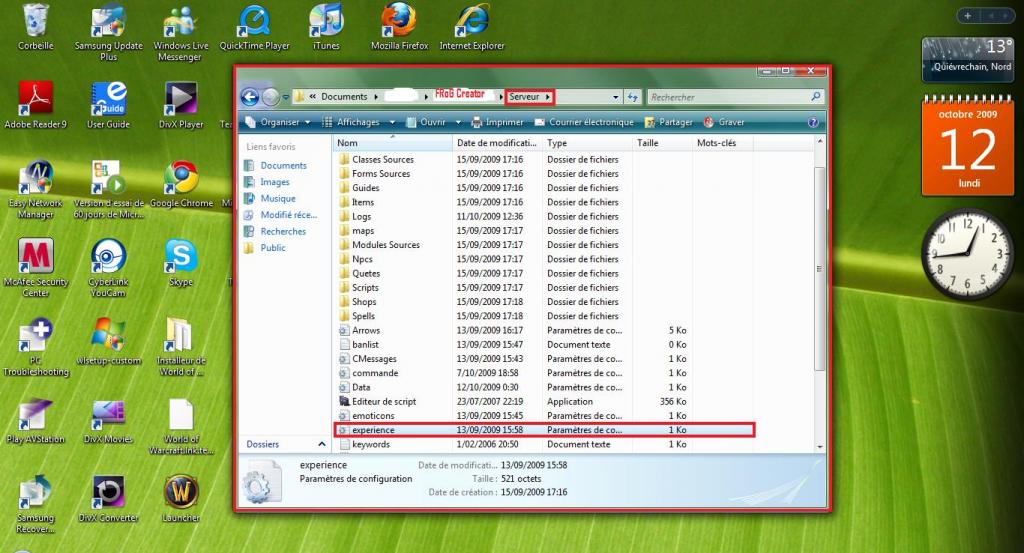Click Courrier électronique toolbar item

click(584, 122)
